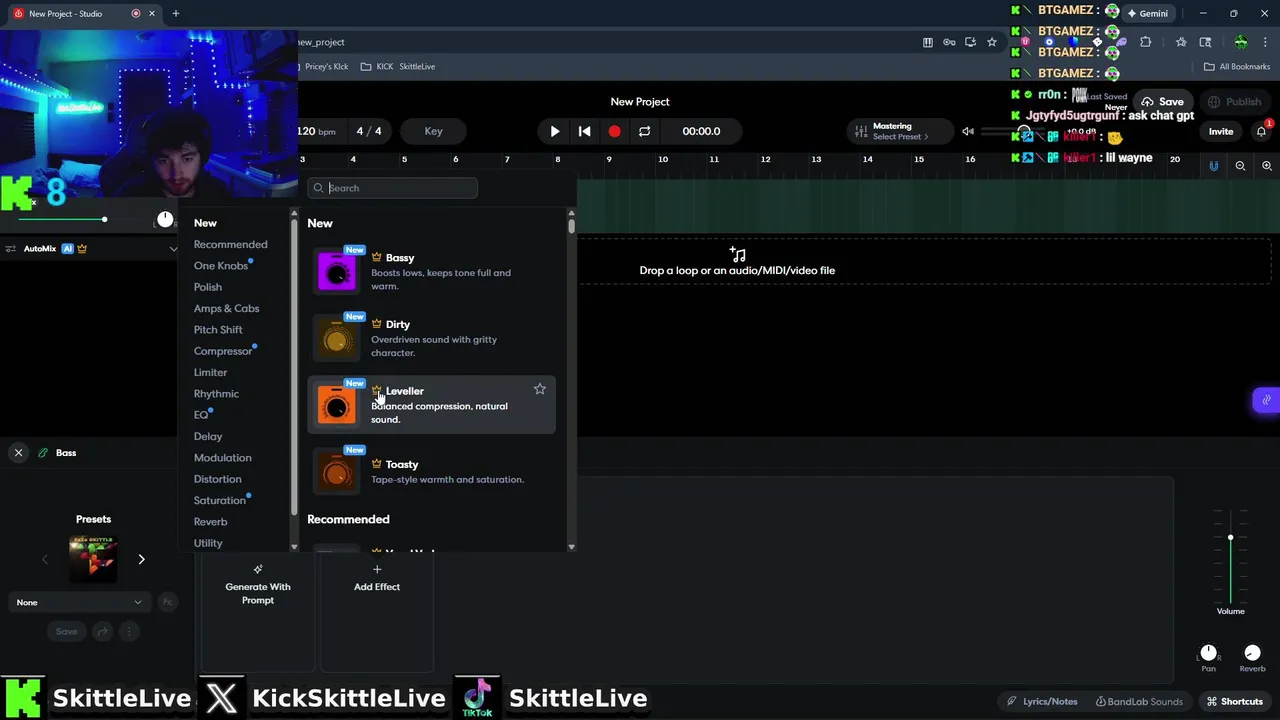1280x720 pixels.
Task: Click the Bass instrument leaf icon
Action: pos(43,453)
